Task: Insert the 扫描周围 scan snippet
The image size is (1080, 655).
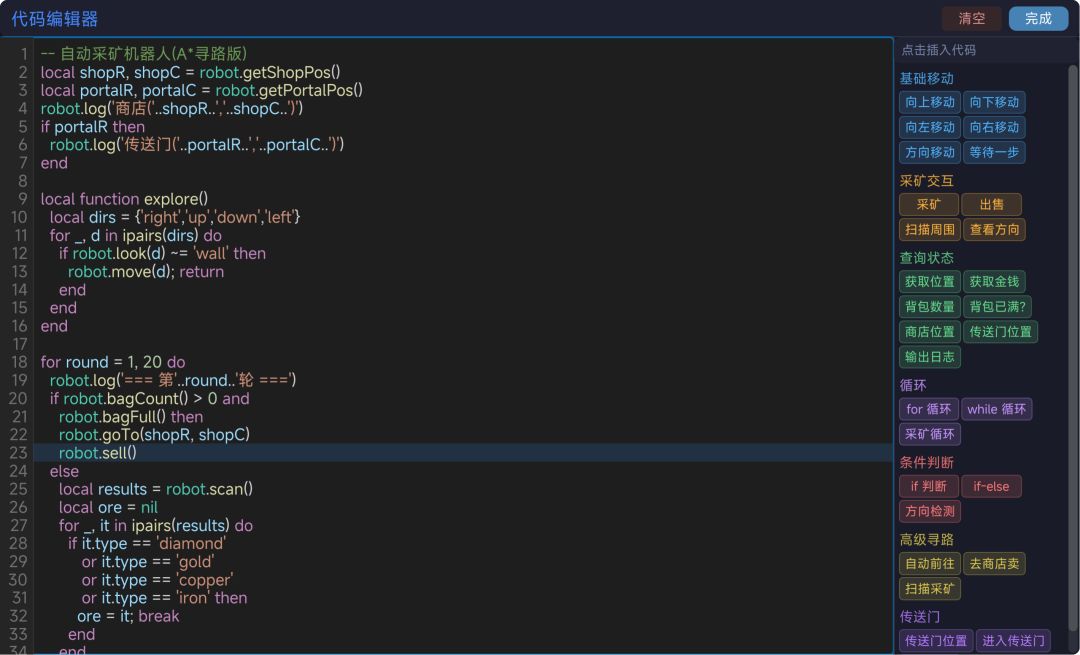Action: [x=929, y=229]
